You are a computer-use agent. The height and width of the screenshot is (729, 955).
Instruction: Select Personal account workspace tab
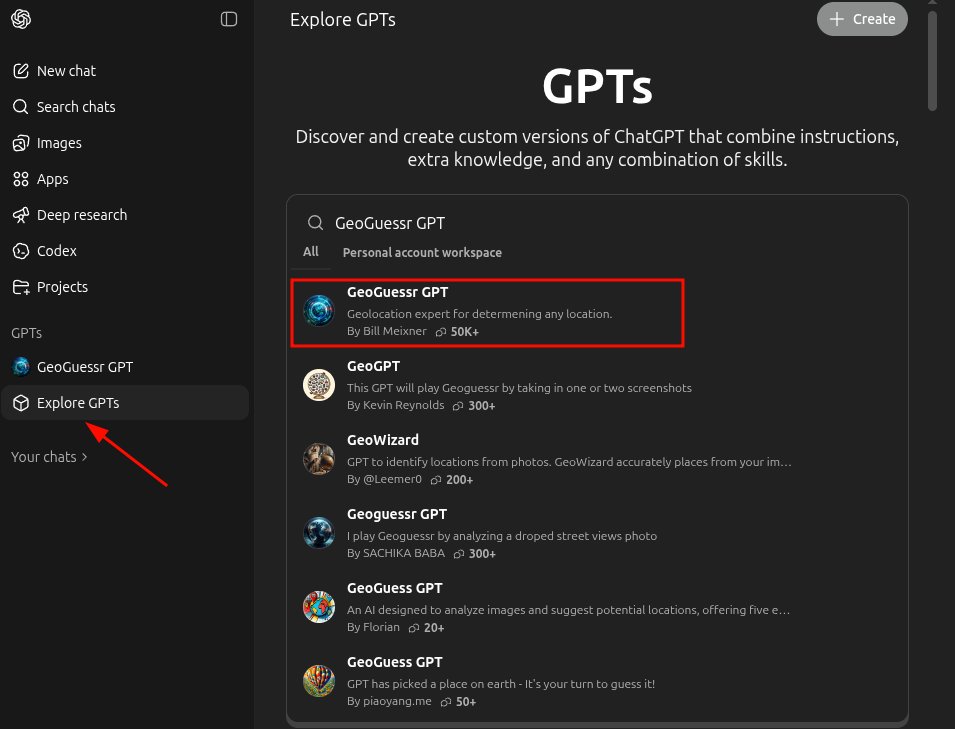pyautogui.click(x=422, y=252)
